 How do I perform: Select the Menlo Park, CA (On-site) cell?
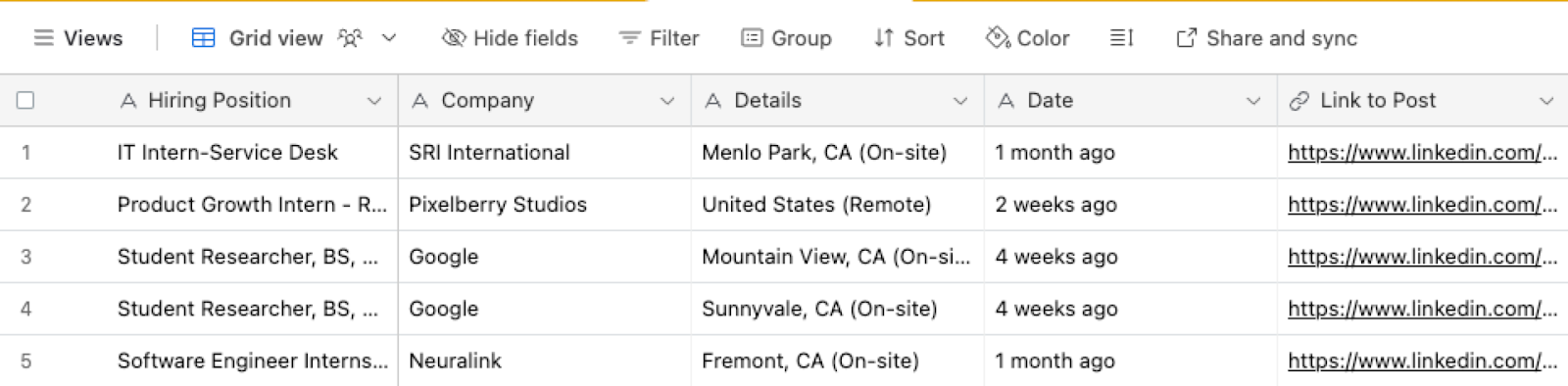[x=838, y=153]
